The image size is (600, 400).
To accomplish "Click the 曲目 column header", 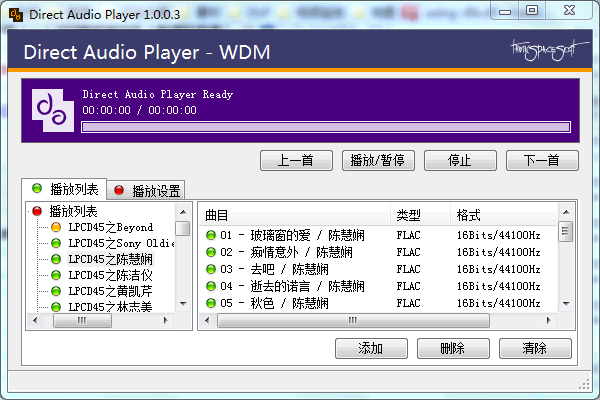I will 295,215.
